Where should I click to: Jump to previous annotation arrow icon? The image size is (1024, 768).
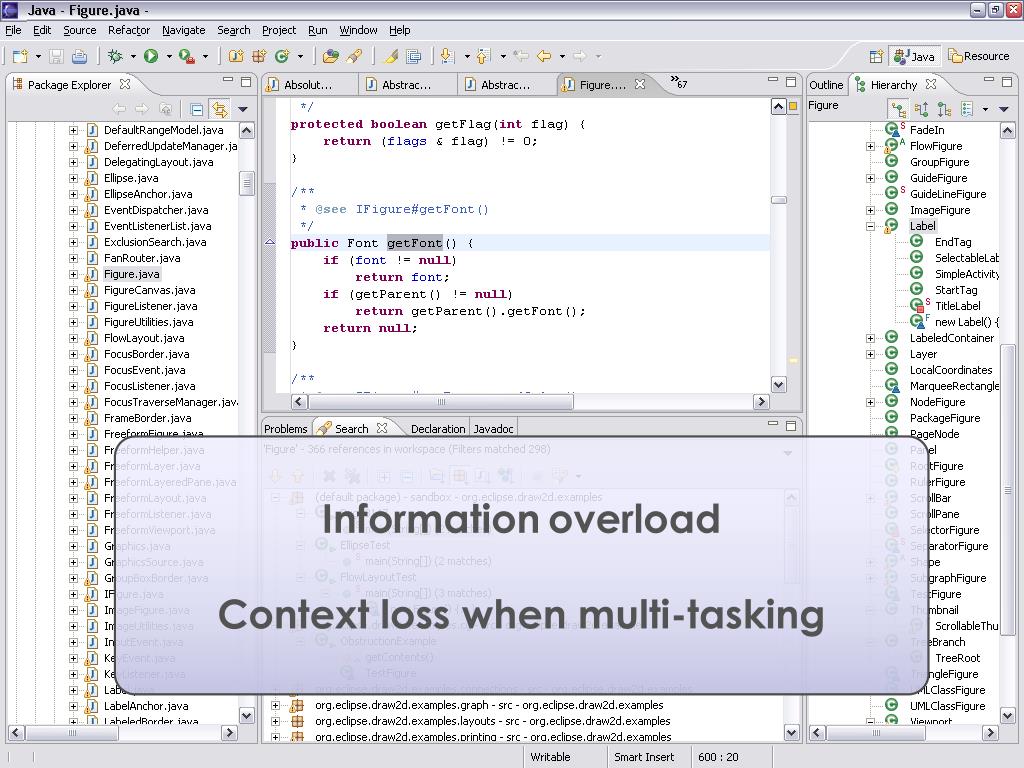point(483,57)
